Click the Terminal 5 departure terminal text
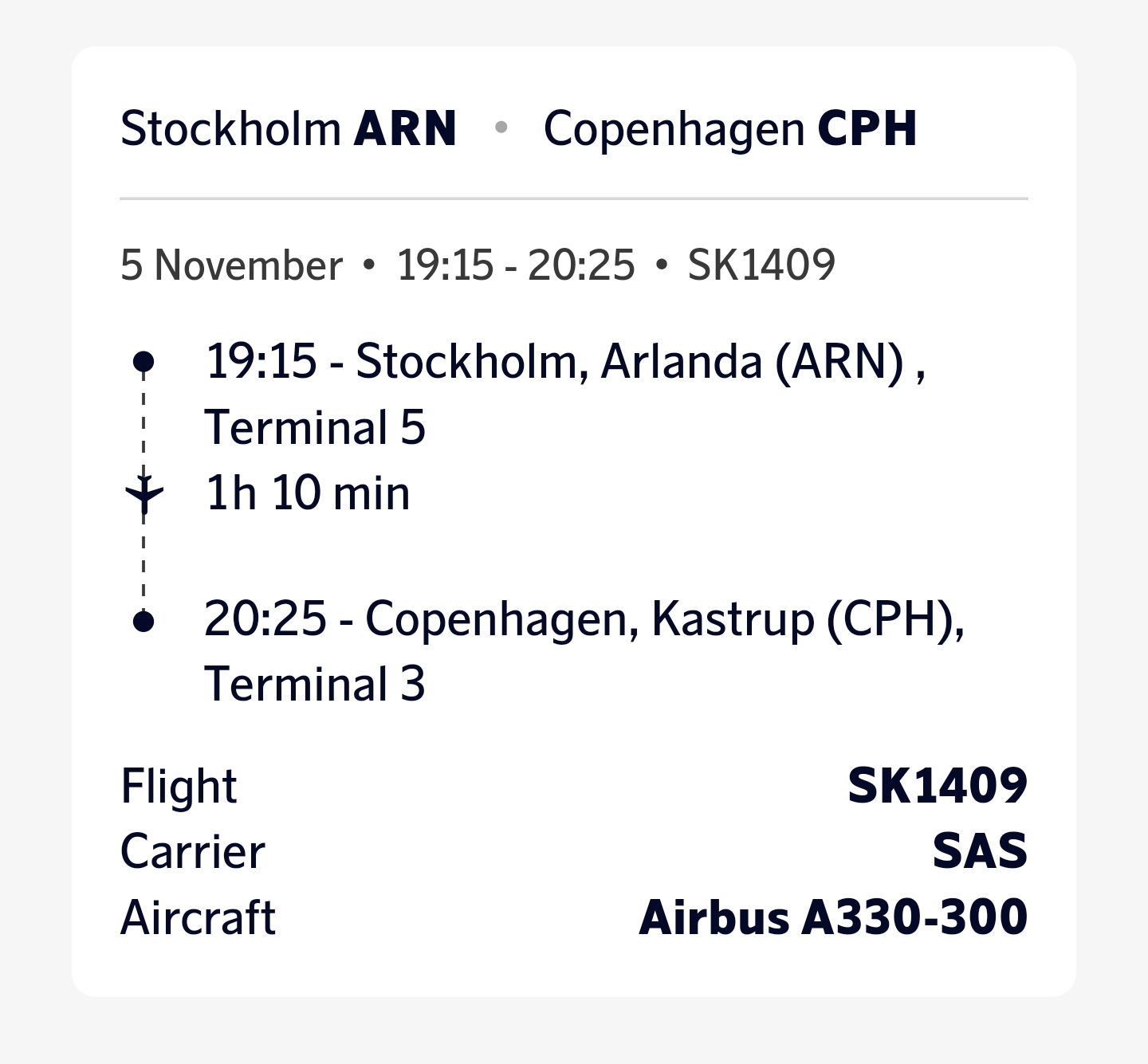 315,428
